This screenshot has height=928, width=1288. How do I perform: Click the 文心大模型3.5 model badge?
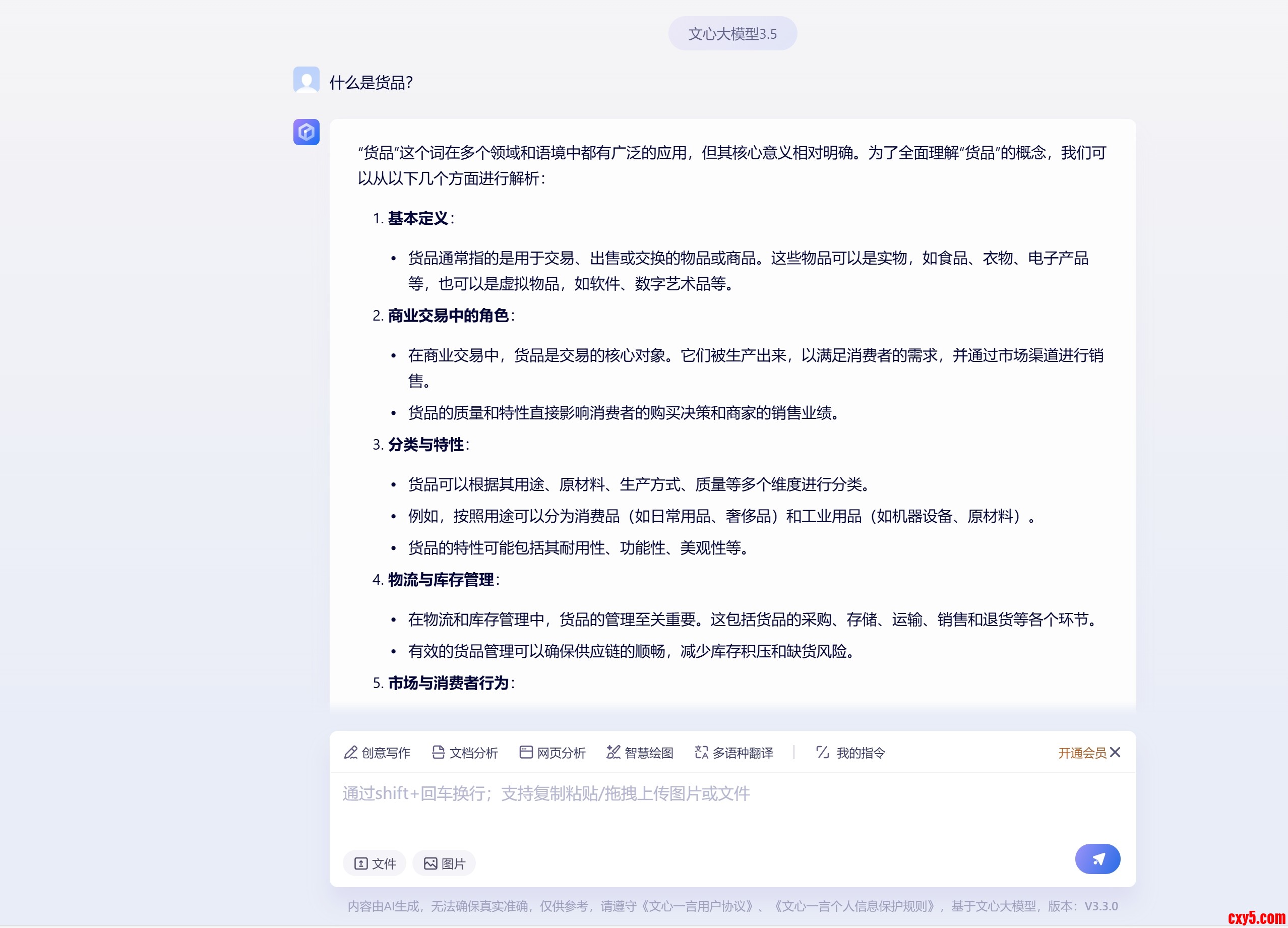(x=732, y=33)
